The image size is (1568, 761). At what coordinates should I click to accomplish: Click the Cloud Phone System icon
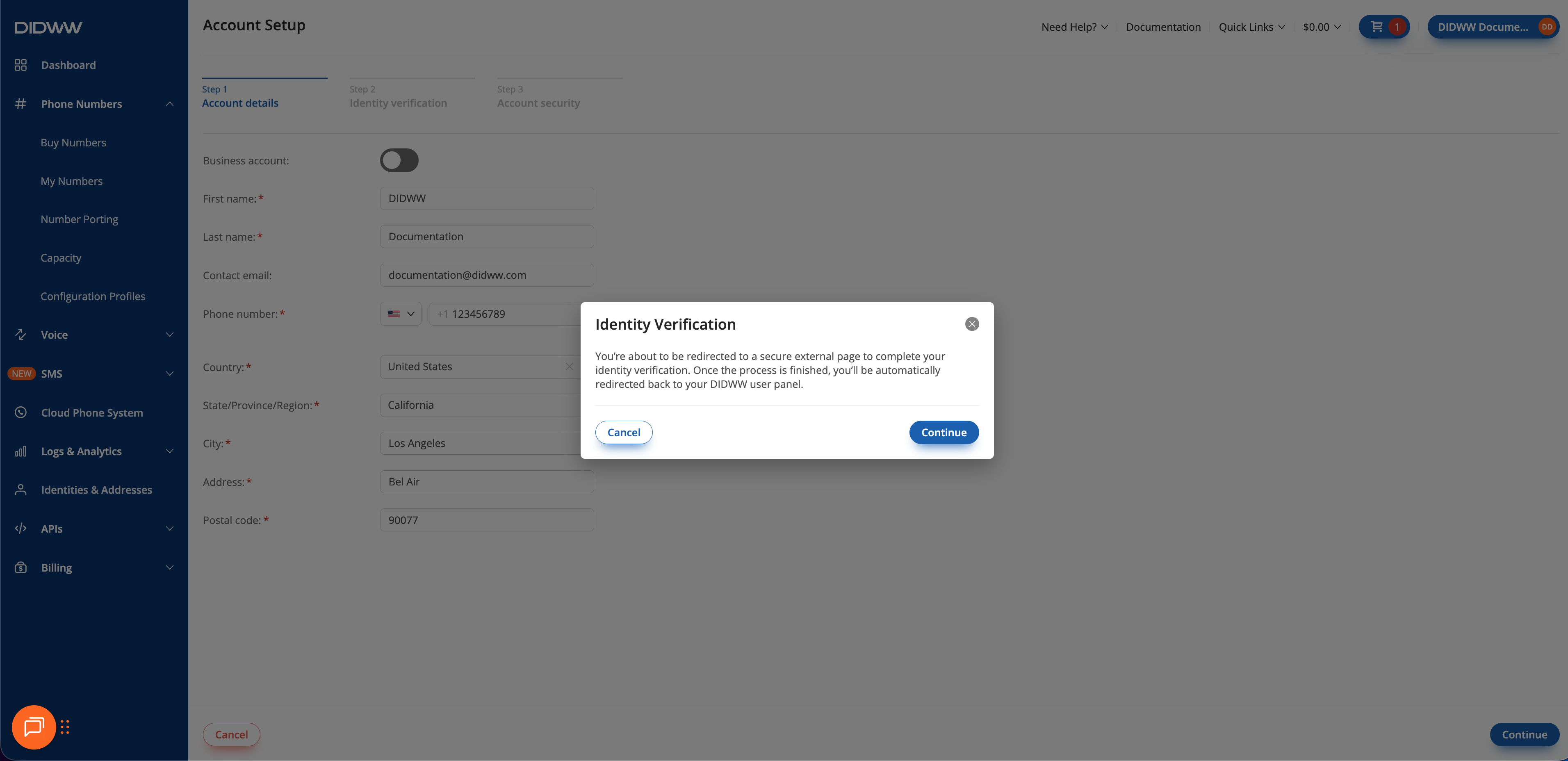[21, 412]
